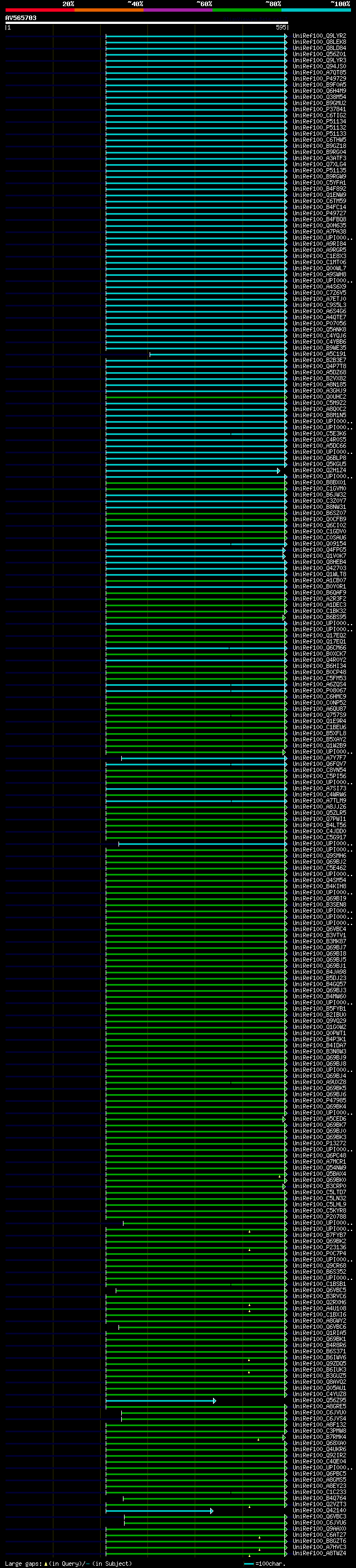Select the UniRef100_Q8HEB4 label

(x=319, y=562)
